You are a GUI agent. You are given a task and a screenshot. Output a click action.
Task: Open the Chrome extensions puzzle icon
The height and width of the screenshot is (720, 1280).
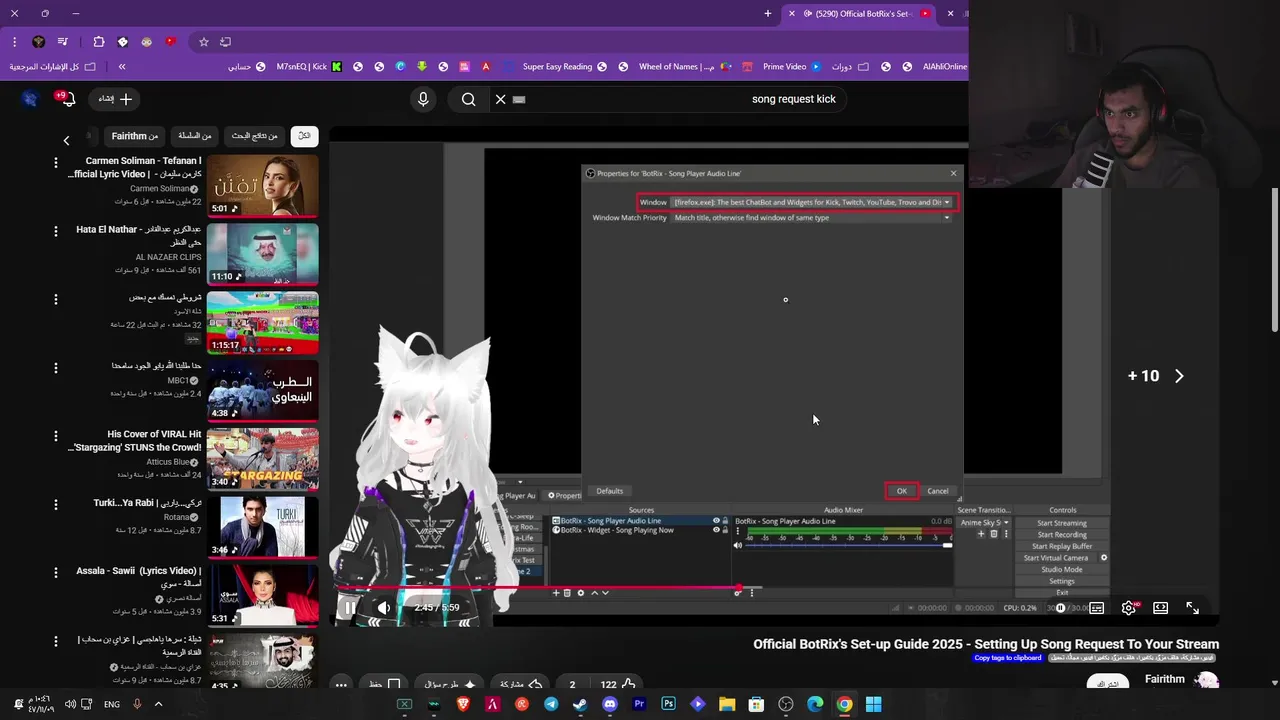point(99,42)
